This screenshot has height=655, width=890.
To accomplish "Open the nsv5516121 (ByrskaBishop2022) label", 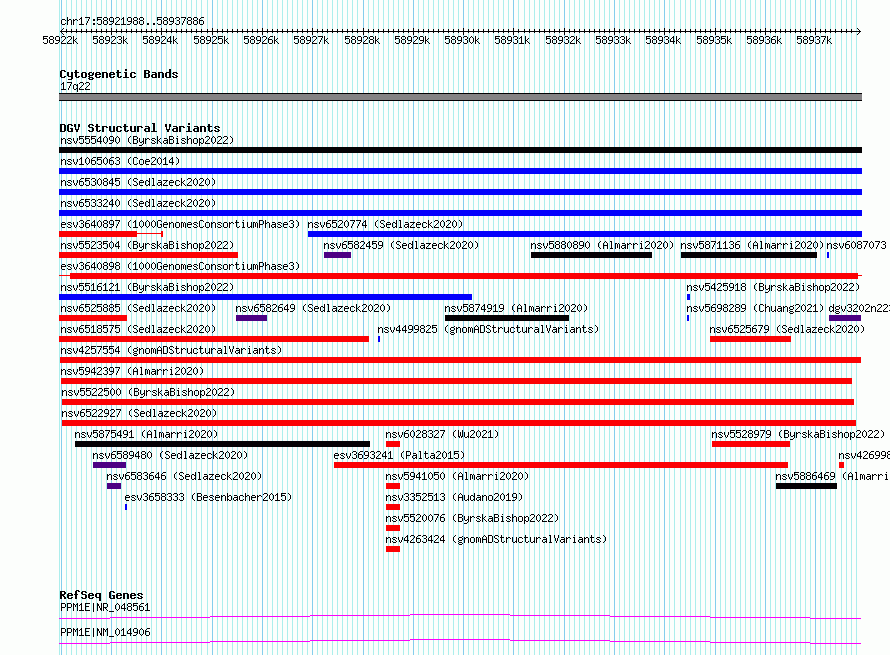I will (147, 287).
